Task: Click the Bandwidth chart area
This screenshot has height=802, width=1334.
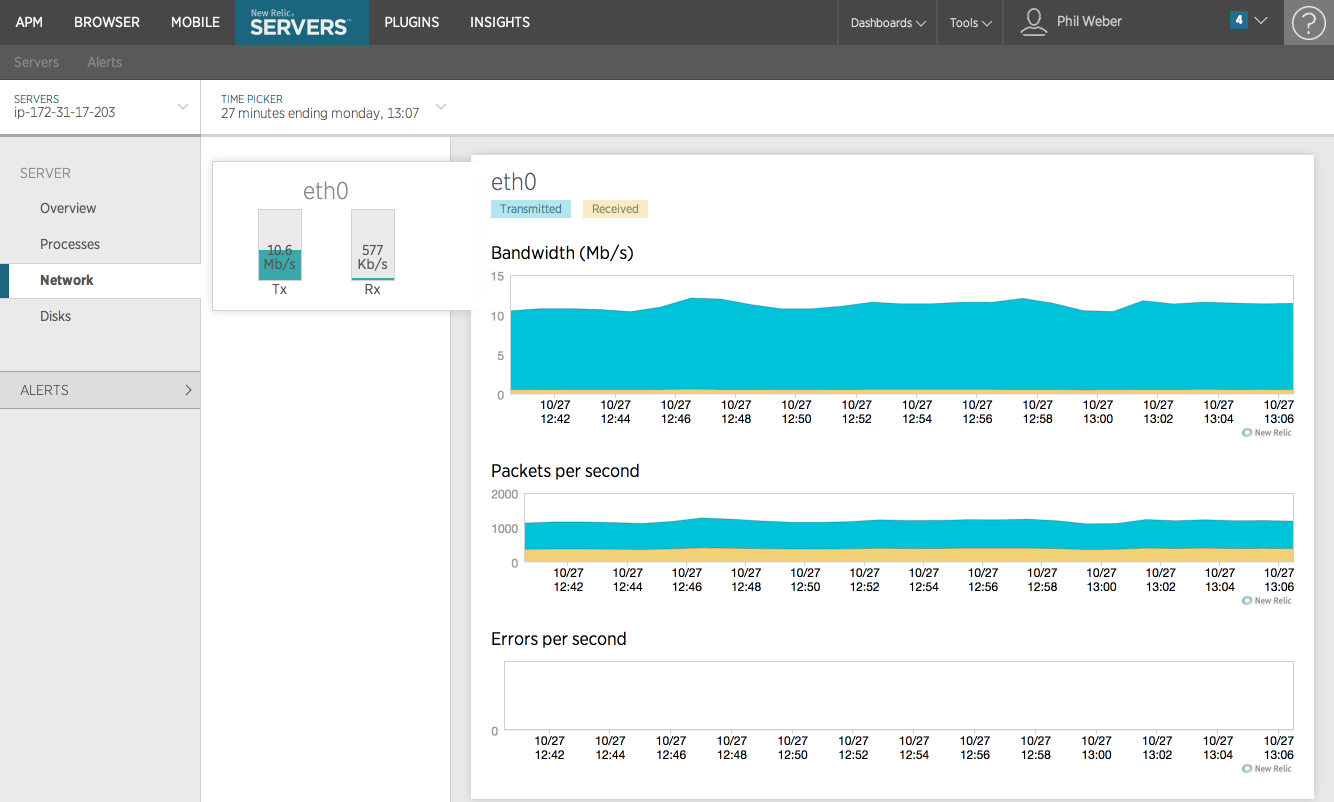Action: 901,335
